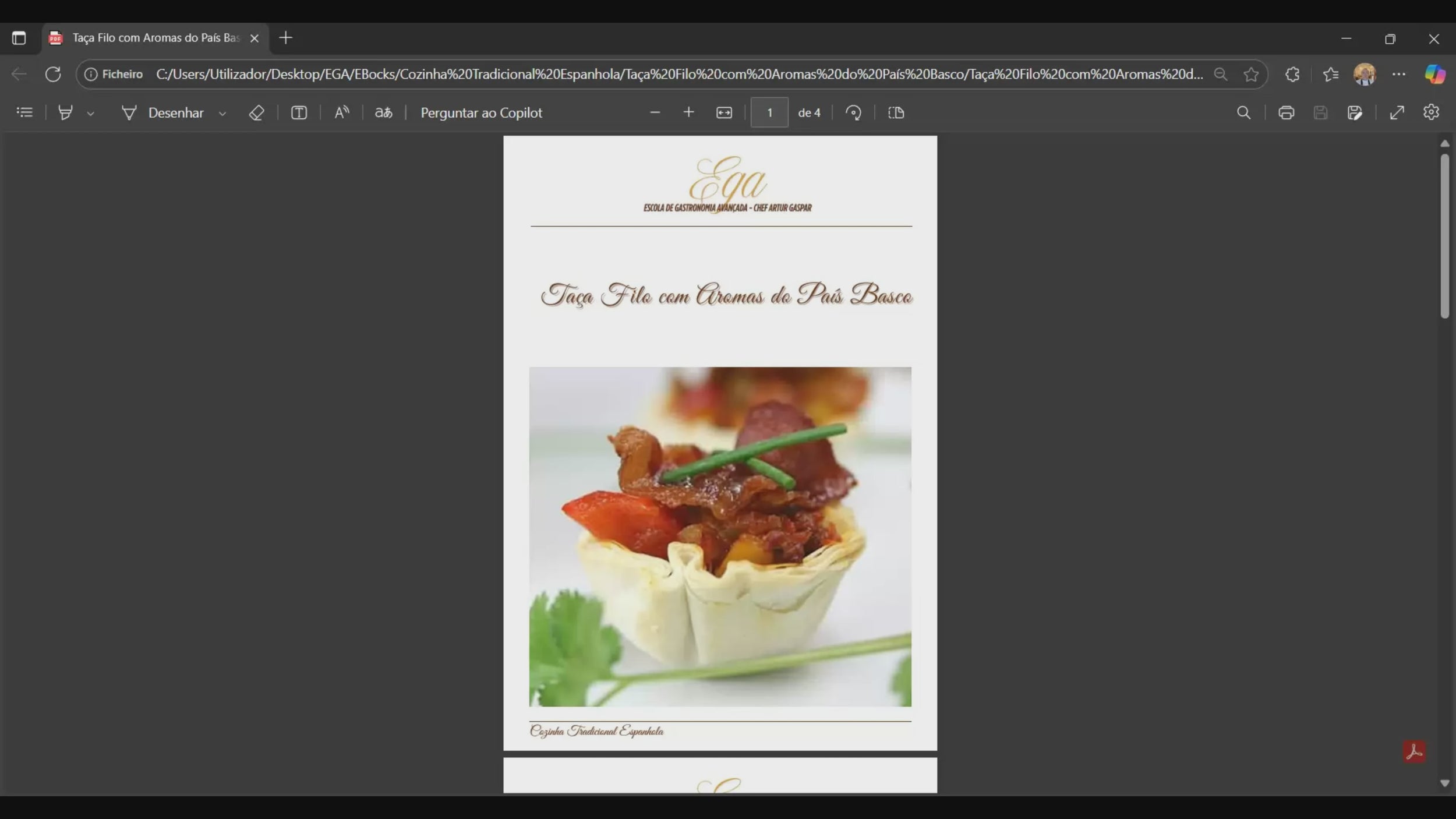
Task: Toggle page view layout button
Action: coord(896,112)
